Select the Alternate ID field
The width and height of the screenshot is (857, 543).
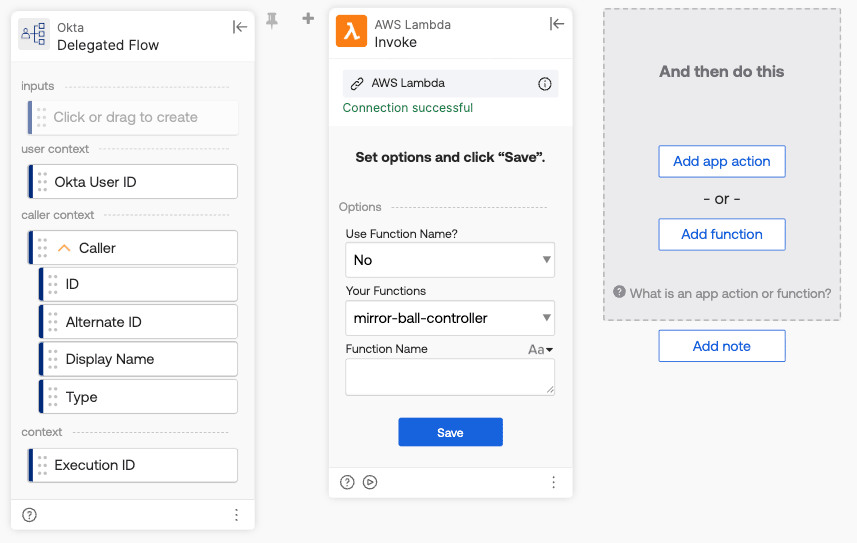click(x=138, y=322)
